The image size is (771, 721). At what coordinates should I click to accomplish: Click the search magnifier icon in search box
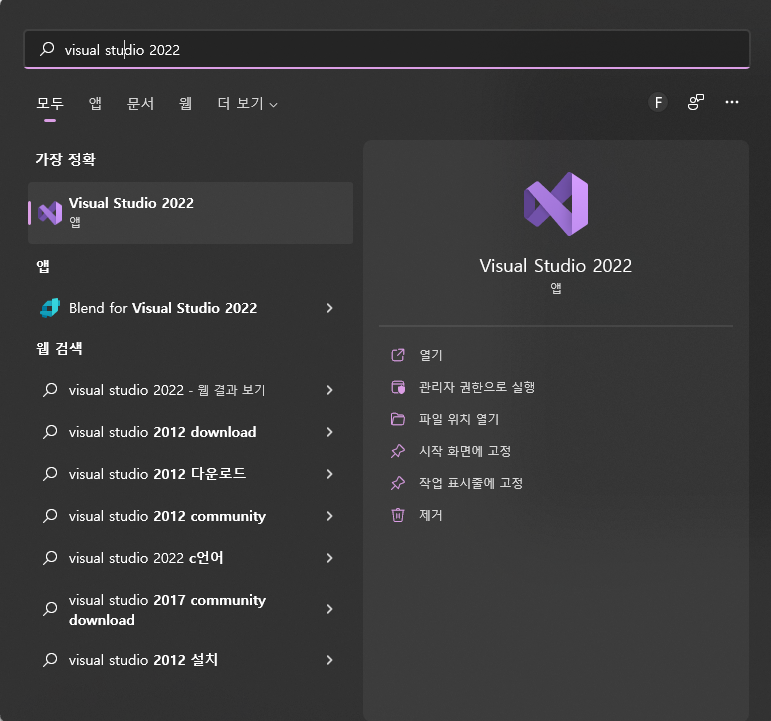point(47,49)
